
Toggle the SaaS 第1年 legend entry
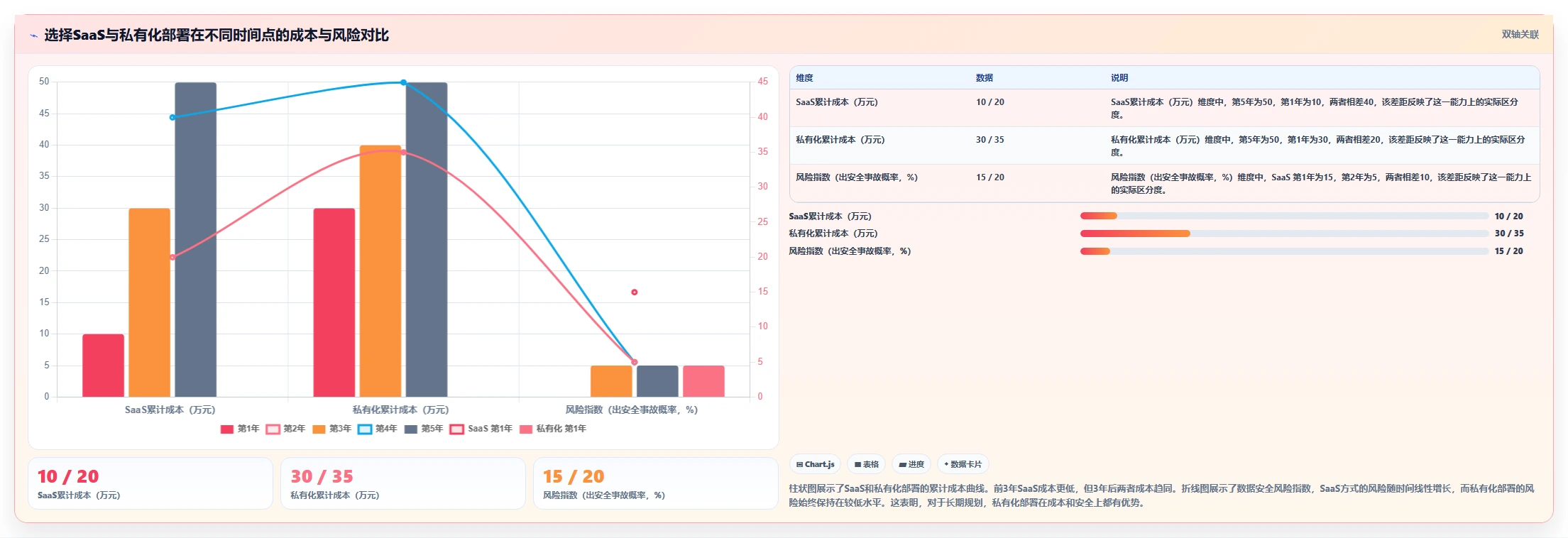coord(481,429)
